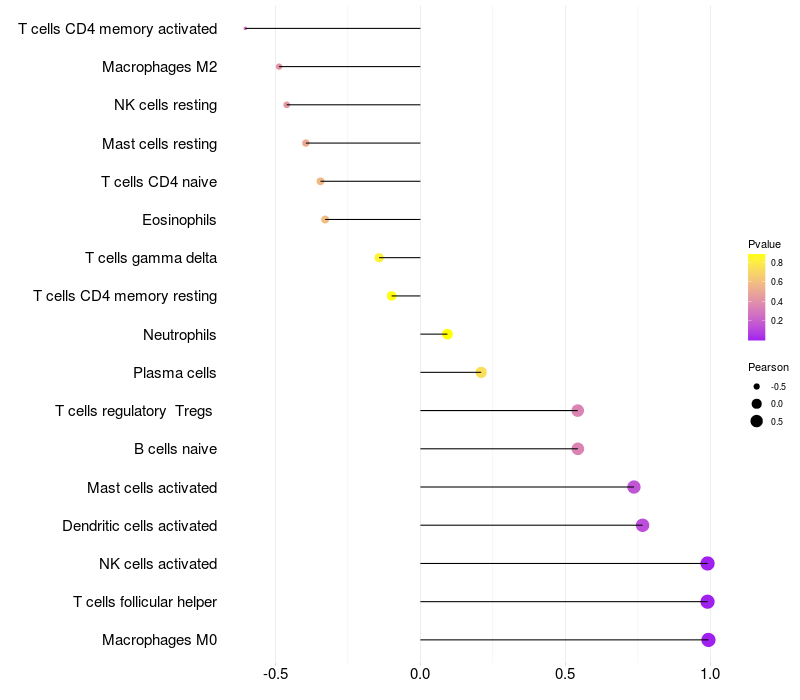800x700 pixels.
Task: Click the NK cells activated purple dot
Action: pos(707,564)
